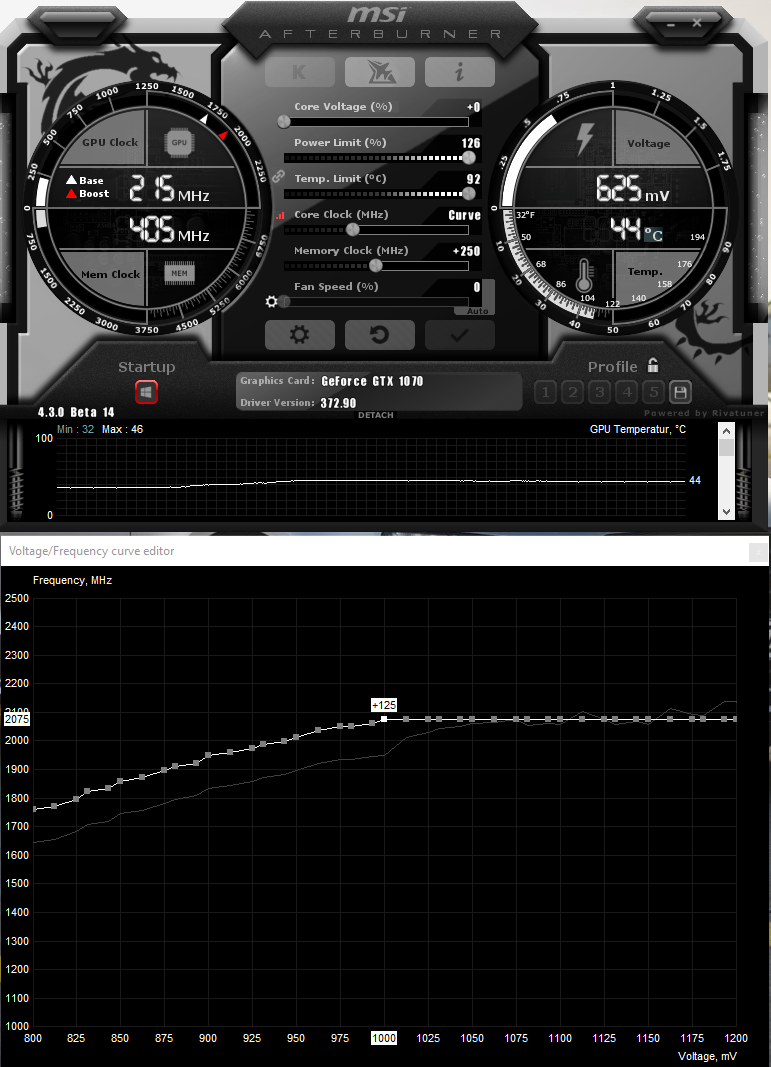The height and width of the screenshot is (1067, 771).
Task: Click the fan settings gear beside Fan Speed
Action: click(271, 301)
